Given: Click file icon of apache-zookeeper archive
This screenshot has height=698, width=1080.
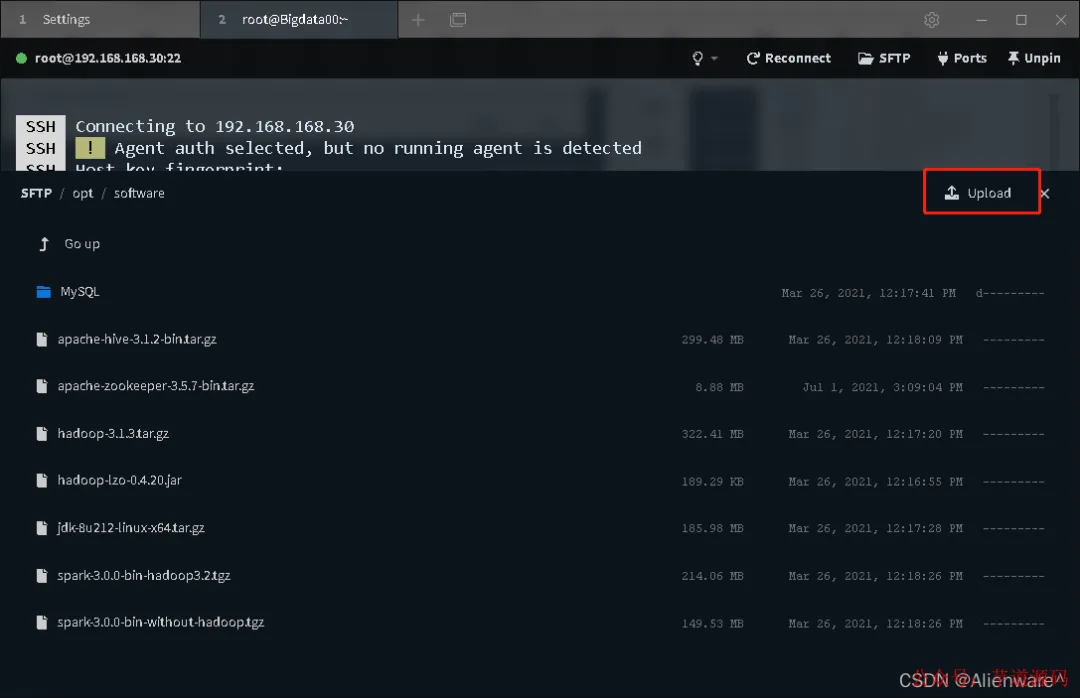Looking at the screenshot, I should point(42,386).
